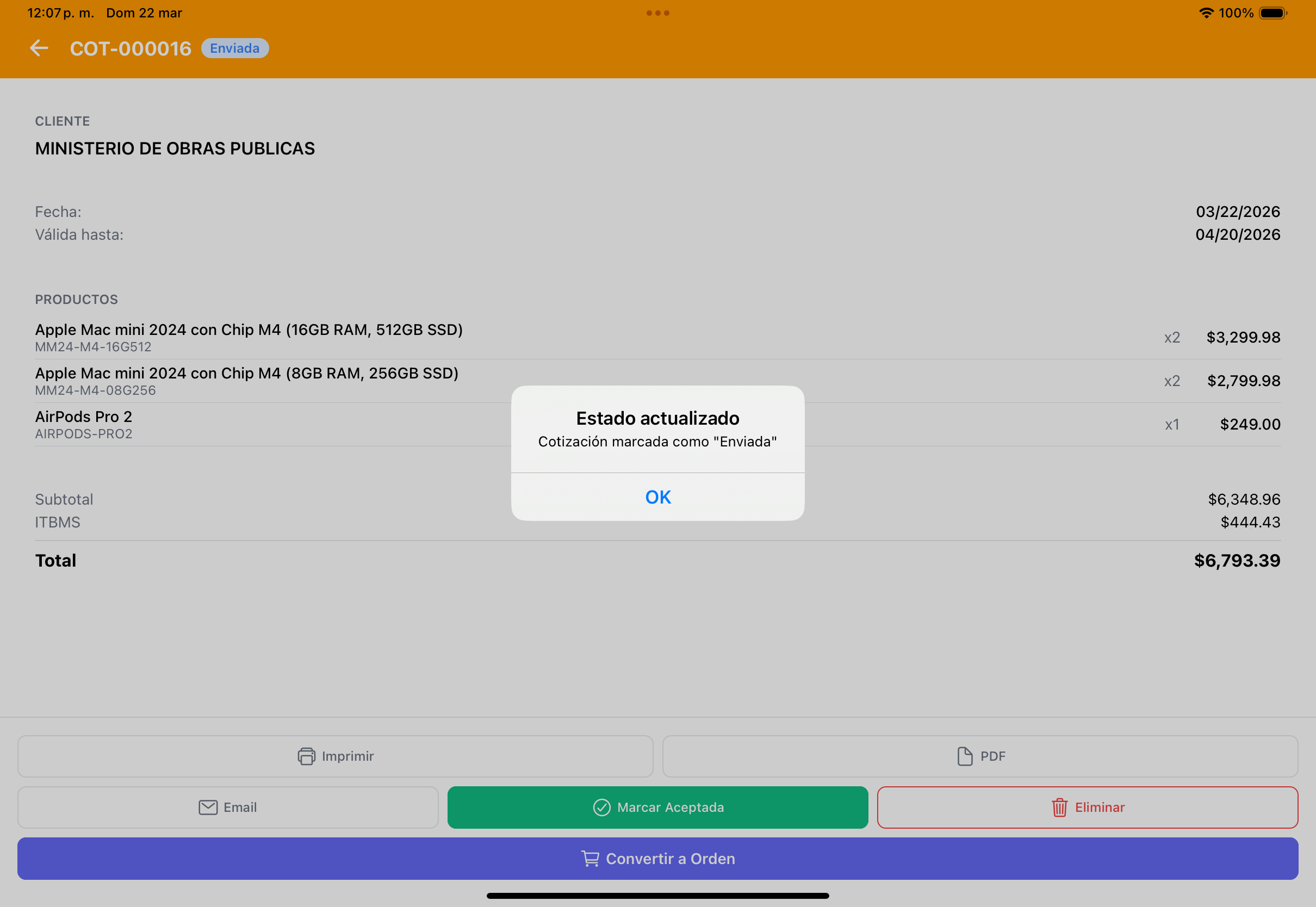Click the envelope Email icon
1316x907 pixels.
pos(208,807)
